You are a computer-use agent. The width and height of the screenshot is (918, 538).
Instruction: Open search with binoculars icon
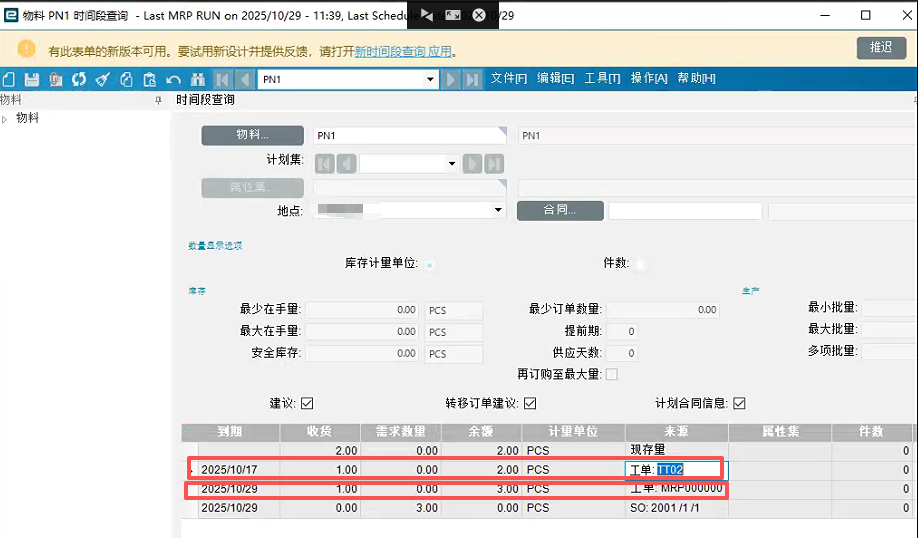[197, 79]
